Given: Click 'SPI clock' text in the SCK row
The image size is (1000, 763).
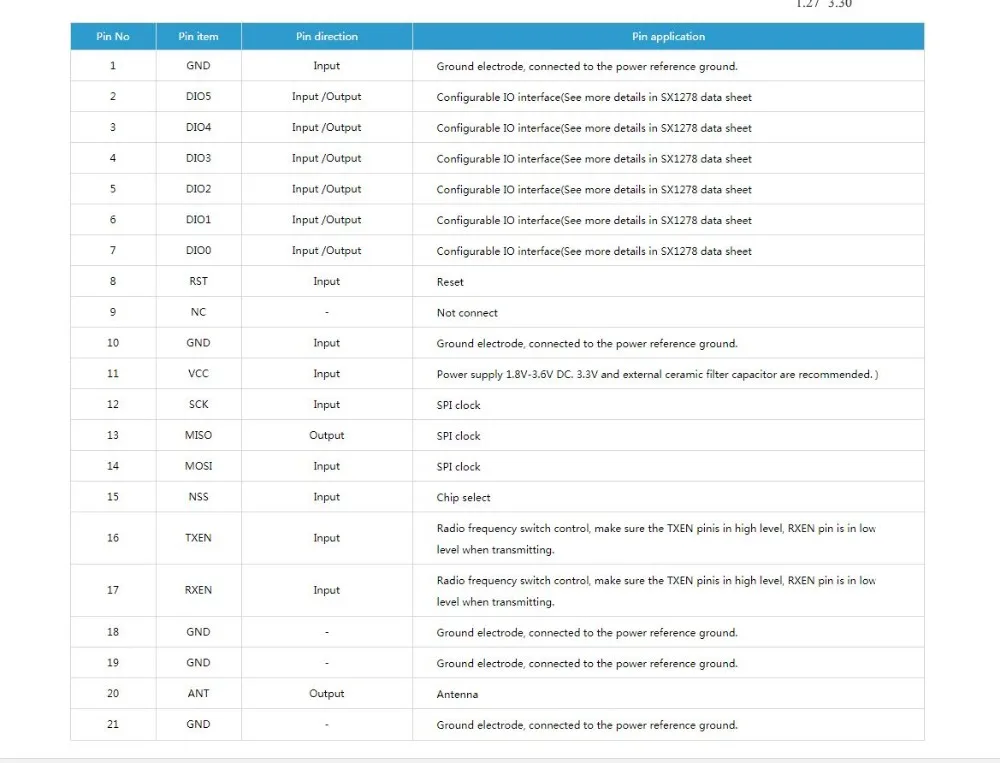Looking at the screenshot, I should (459, 405).
